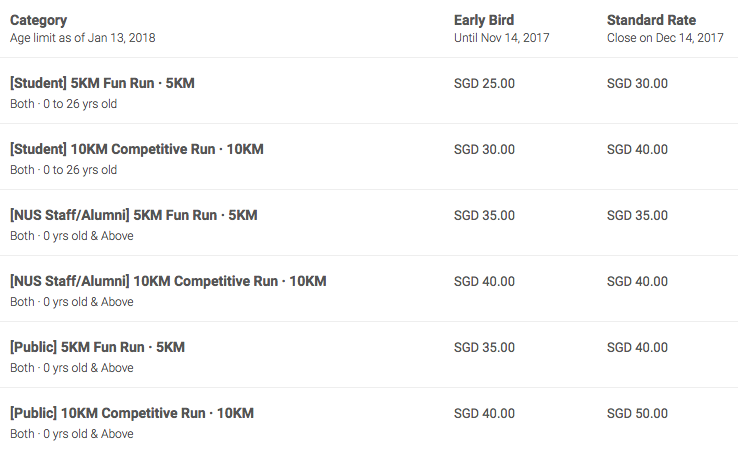This screenshot has height=450, width=738.
Task: Click Student 5KM early bird price SGD 25.00
Action: [484, 83]
